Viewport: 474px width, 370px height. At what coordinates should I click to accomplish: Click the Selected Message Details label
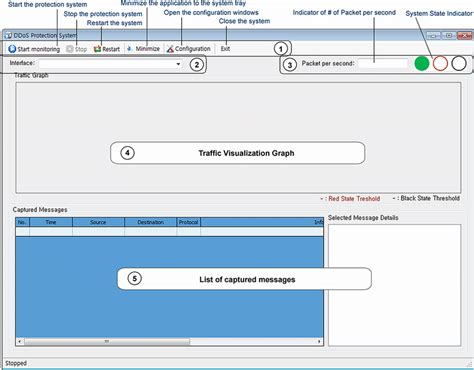pyautogui.click(x=363, y=218)
